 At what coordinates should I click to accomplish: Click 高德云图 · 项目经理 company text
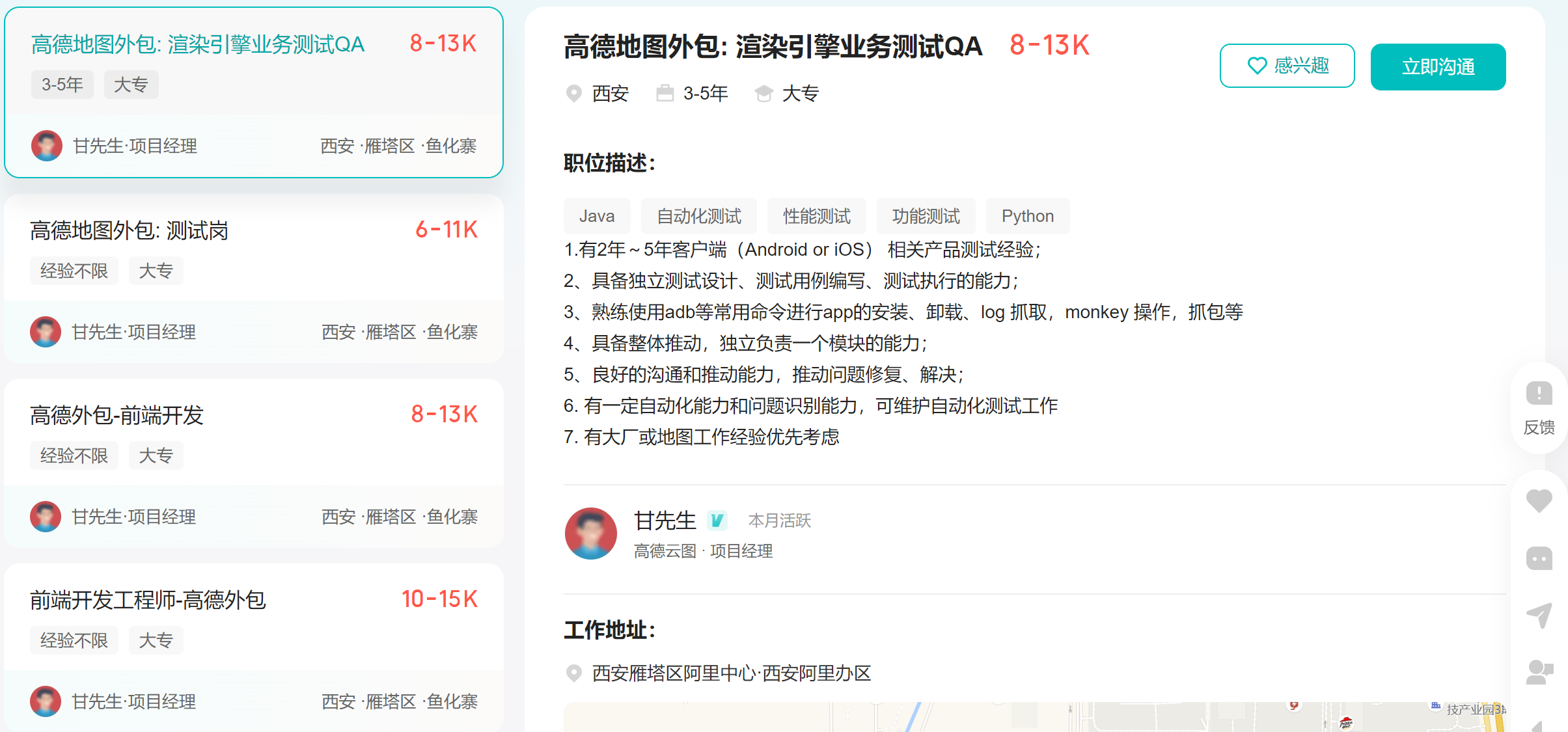tap(703, 551)
